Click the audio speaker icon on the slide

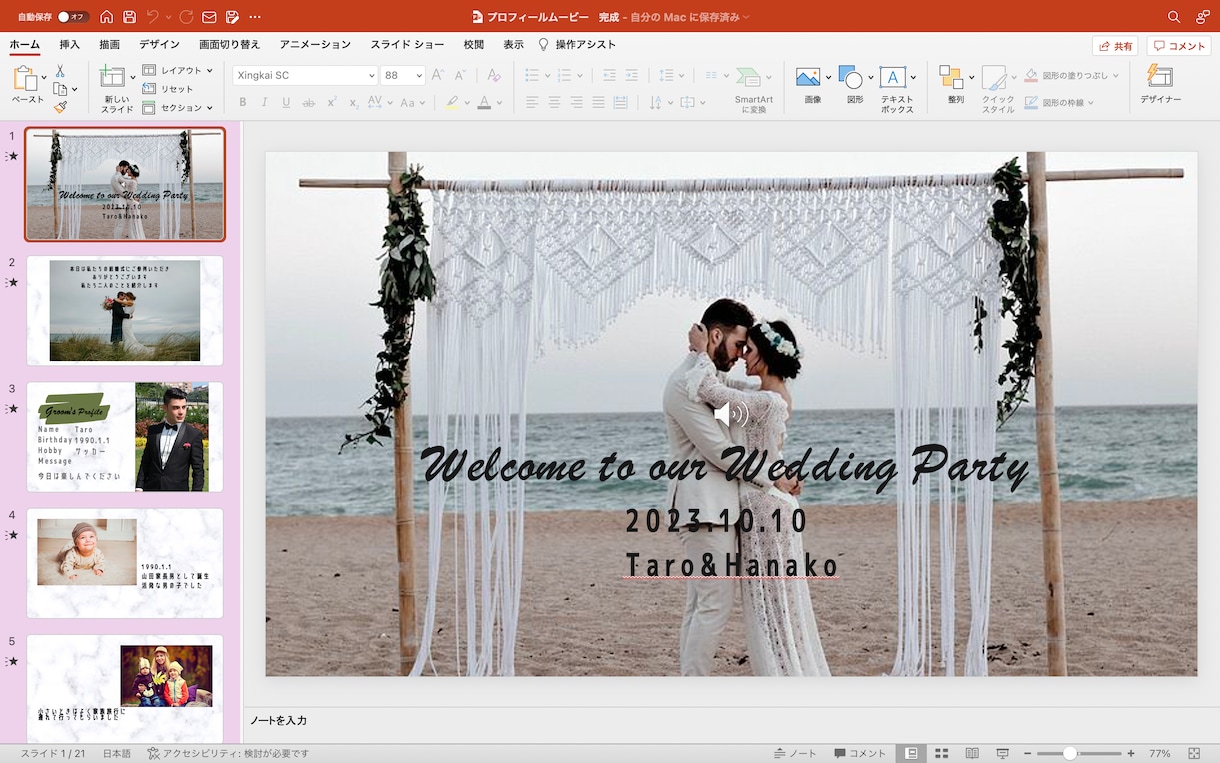(x=731, y=414)
